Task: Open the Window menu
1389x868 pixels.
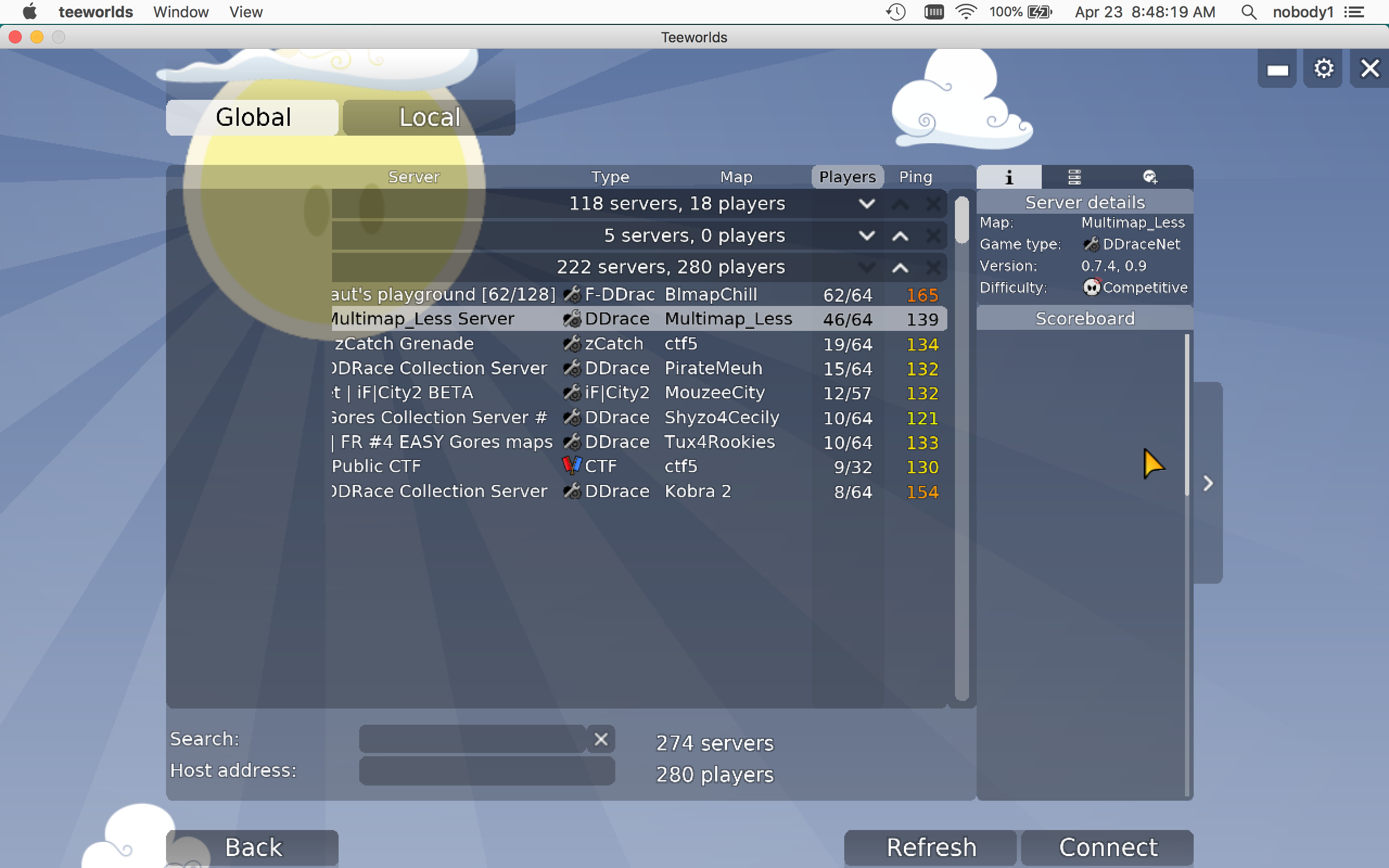Action: click(x=181, y=12)
